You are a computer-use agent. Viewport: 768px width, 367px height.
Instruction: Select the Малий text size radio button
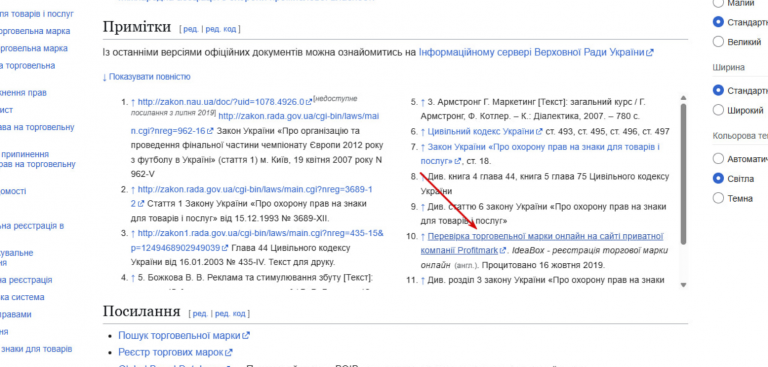tap(718, 3)
